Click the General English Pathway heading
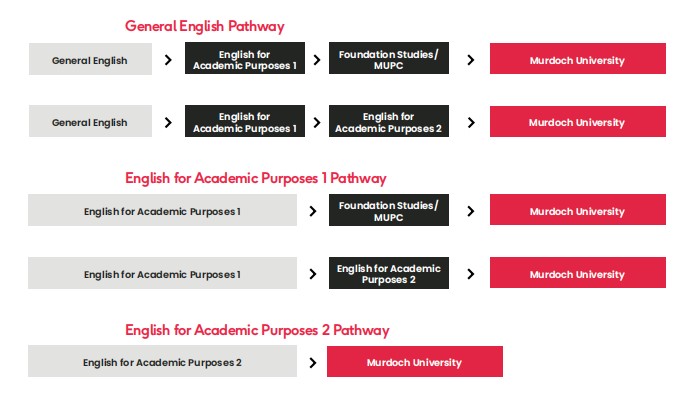This screenshot has height=405, width=698. point(205,27)
